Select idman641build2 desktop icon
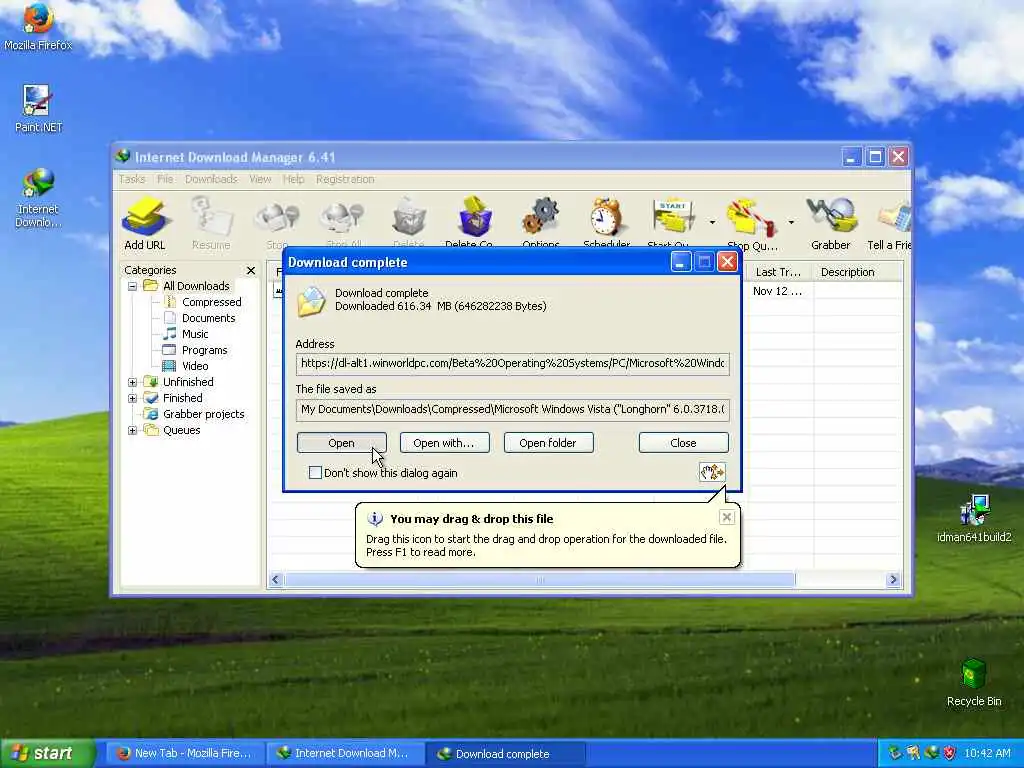Image resolution: width=1024 pixels, height=768 pixels. [974, 519]
